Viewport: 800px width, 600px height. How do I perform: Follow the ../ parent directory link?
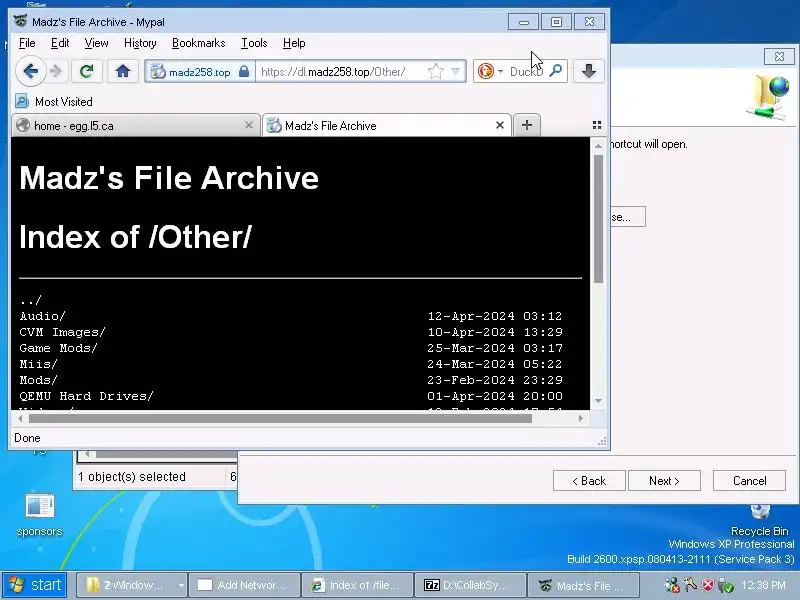(x=30, y=300)
